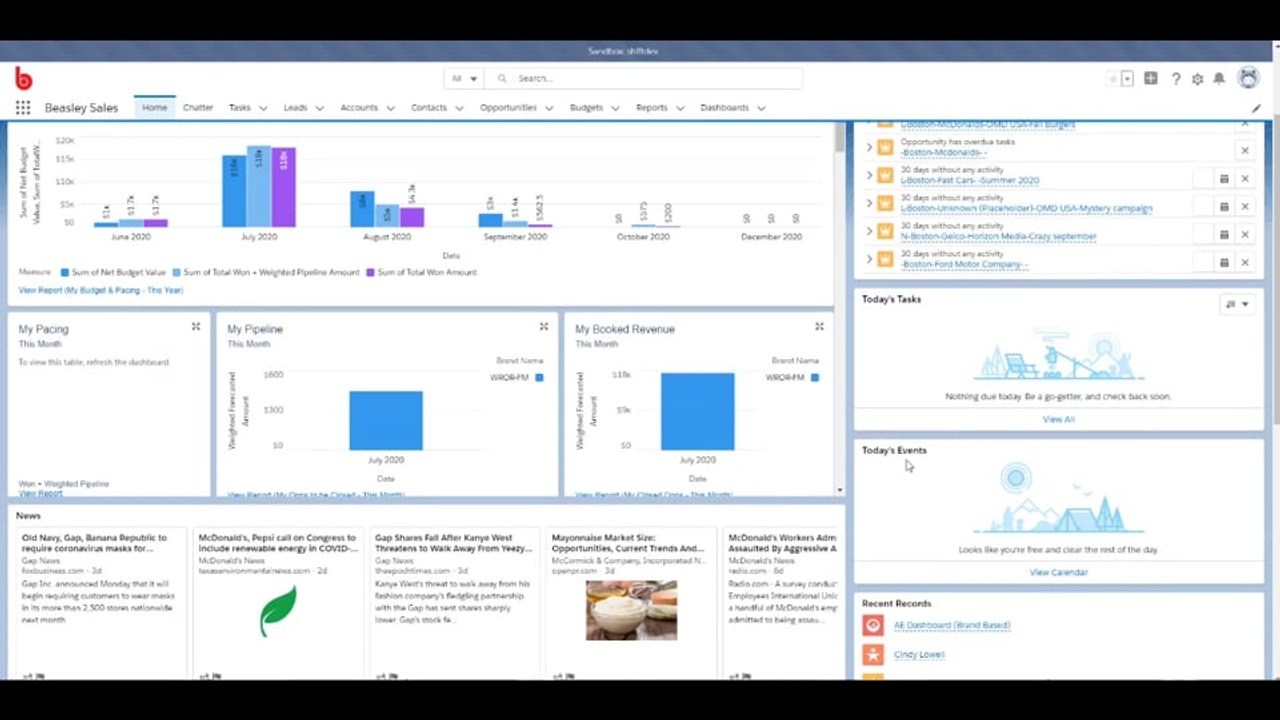Screen dimensions: 1280x720
Task: Open the search scope All dropdown
Action: point(465,78)
